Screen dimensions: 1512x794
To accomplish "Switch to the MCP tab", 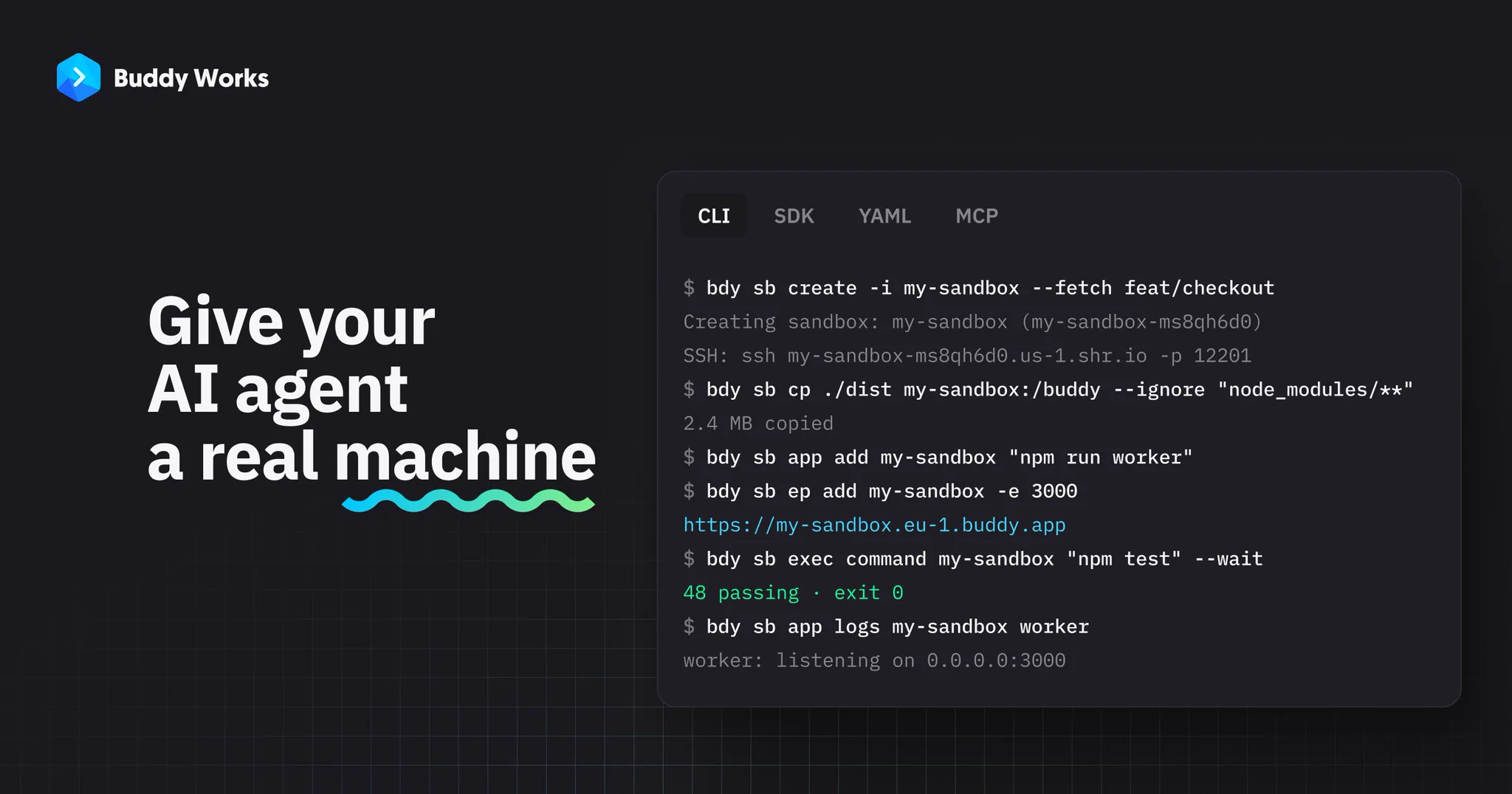I will pos(977,215).
